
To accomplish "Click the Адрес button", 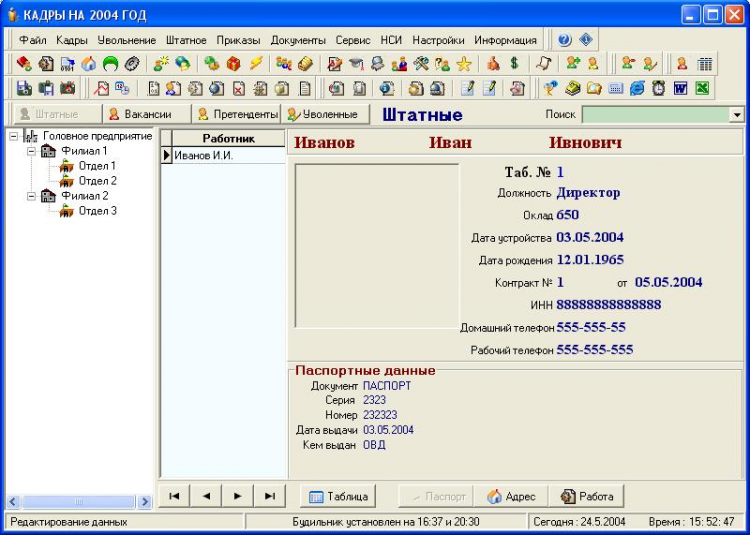I will 511,497.
